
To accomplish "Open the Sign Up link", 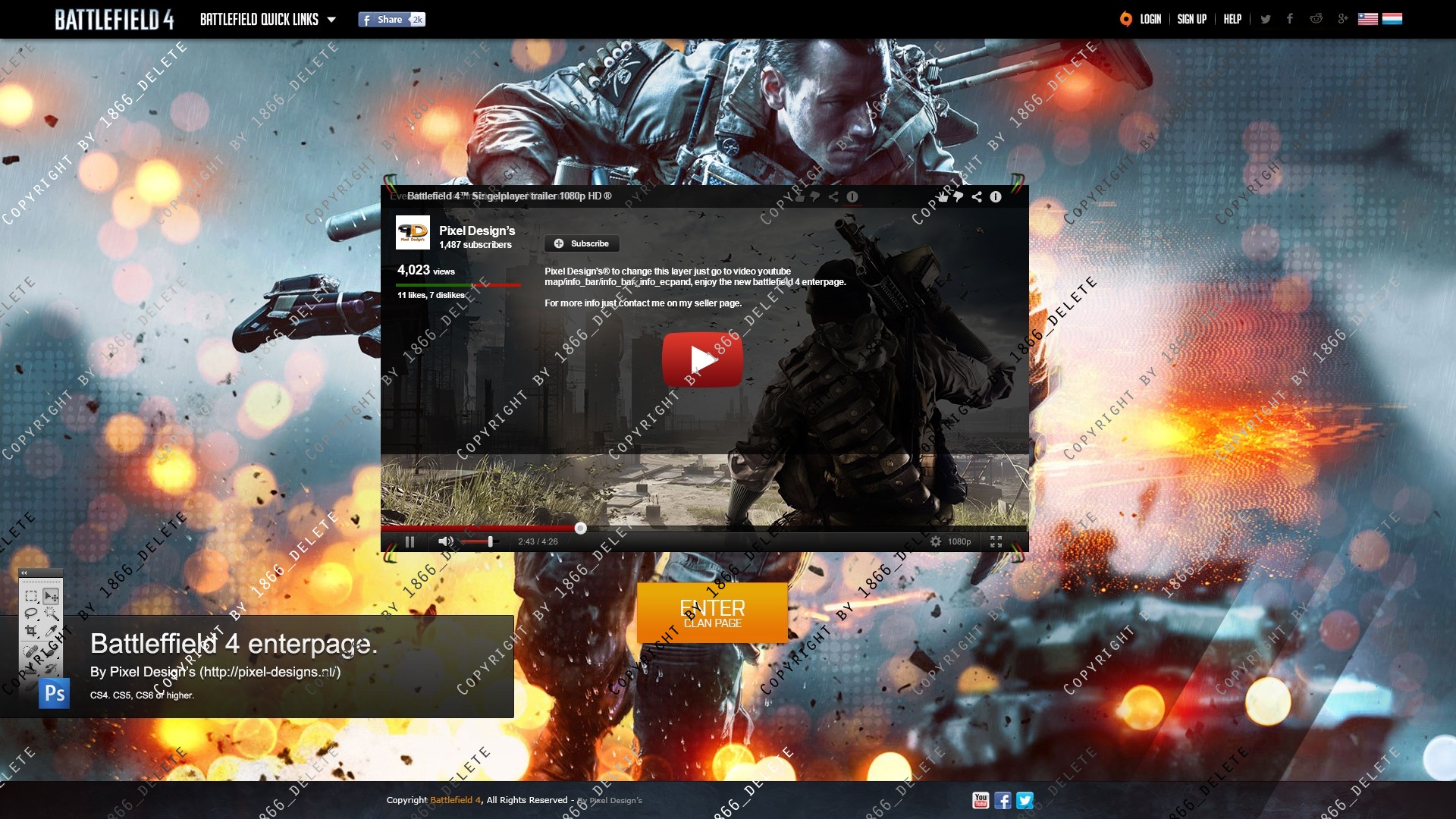I will (1191, 19).
